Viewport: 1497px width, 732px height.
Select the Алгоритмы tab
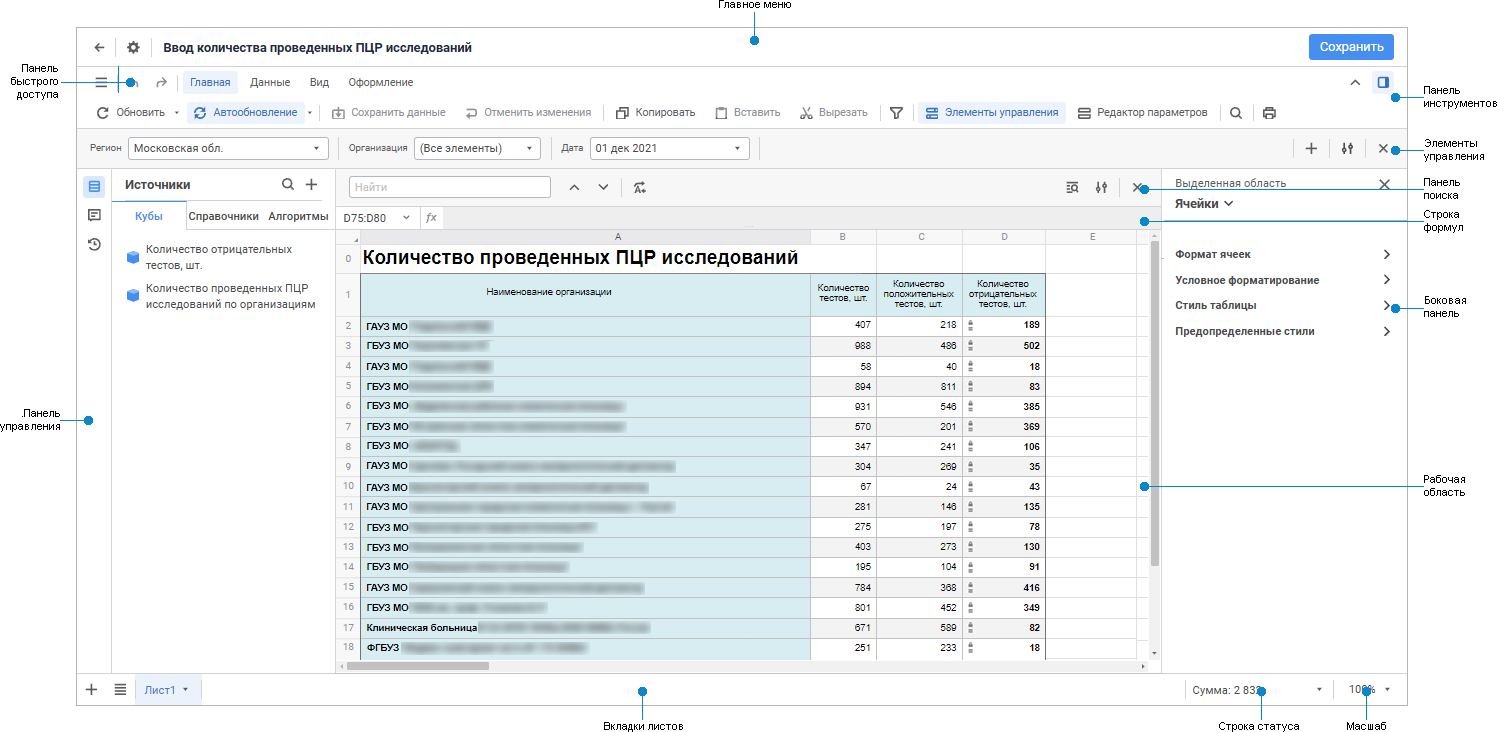298,216
